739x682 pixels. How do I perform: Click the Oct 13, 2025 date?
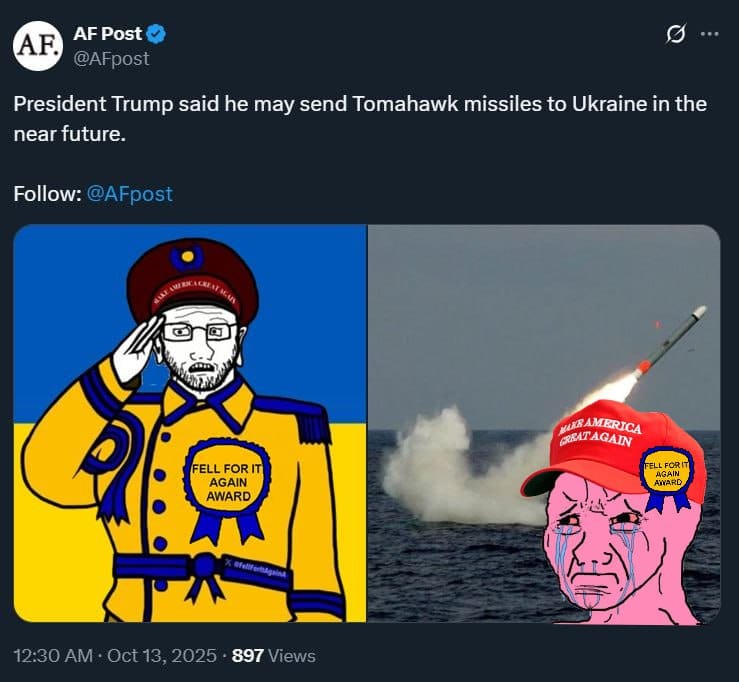(162, 656)
